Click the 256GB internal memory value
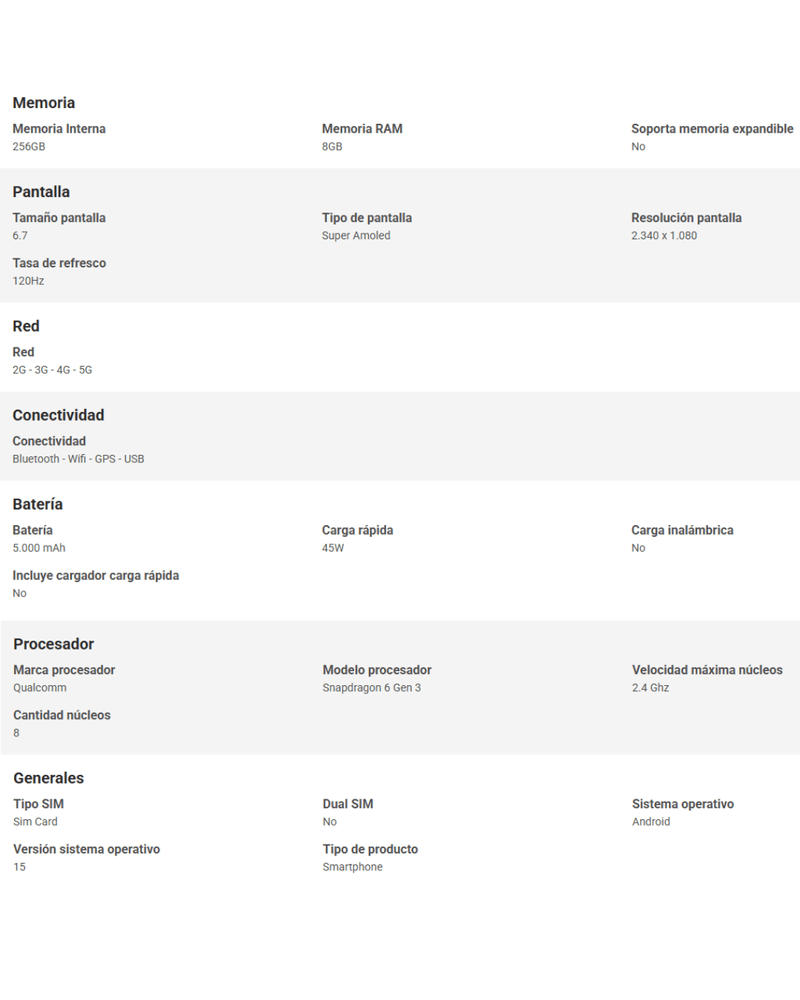The height and width of the screenshot is (1000, 800). 29,147
